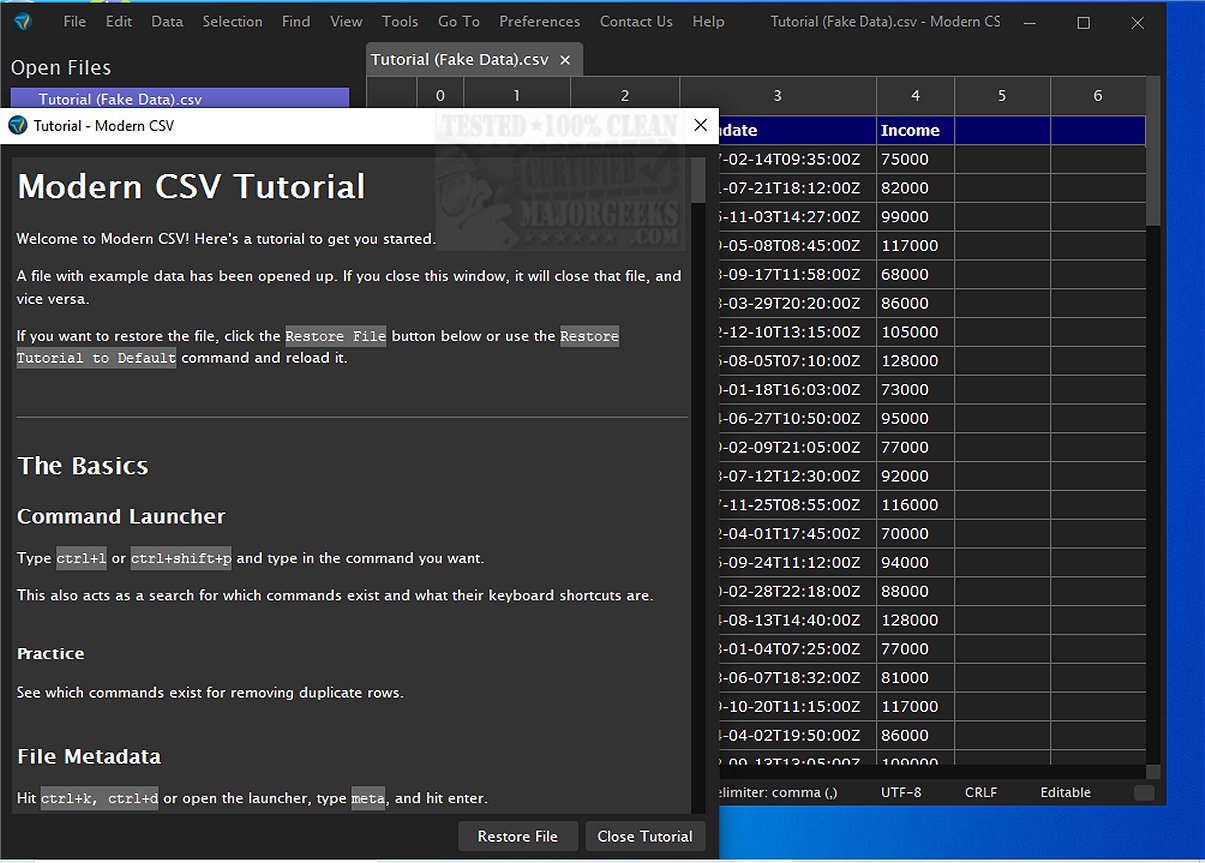Click the date cell ending 02-14T09:35:00Z
Screen dimensions: 1205x863
797,159
